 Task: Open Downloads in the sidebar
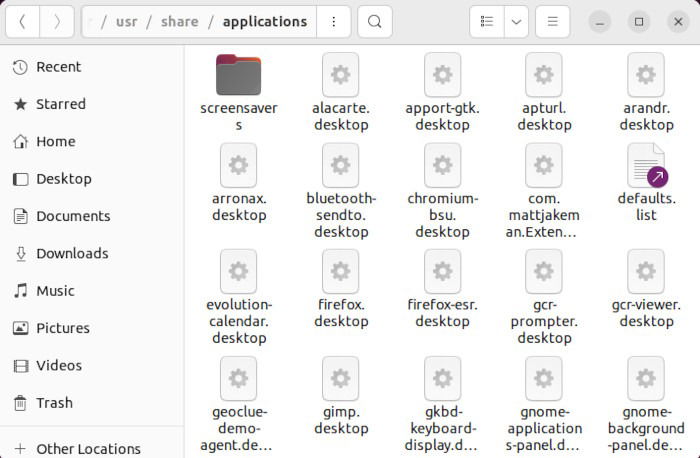pos(92,254)
